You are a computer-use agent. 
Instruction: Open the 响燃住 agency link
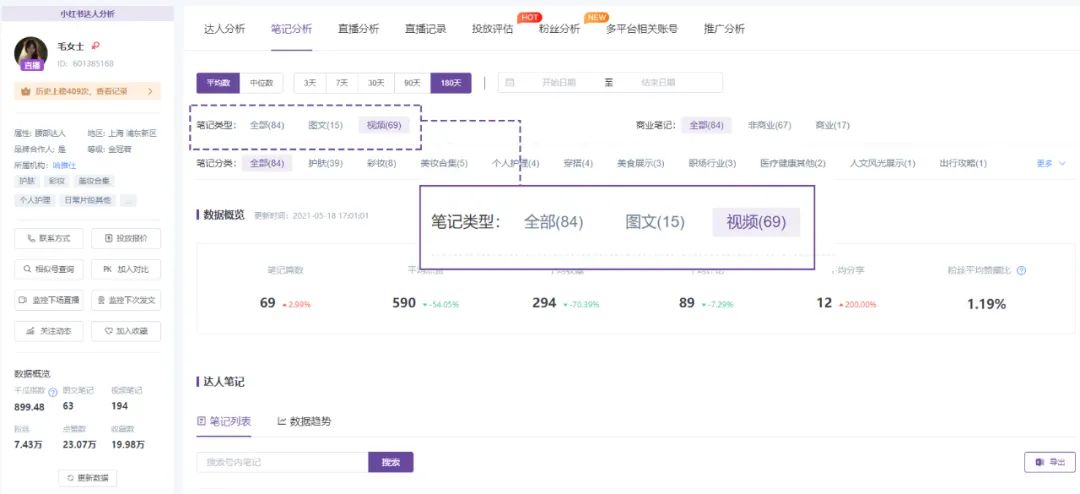click(x=64, y=165)
